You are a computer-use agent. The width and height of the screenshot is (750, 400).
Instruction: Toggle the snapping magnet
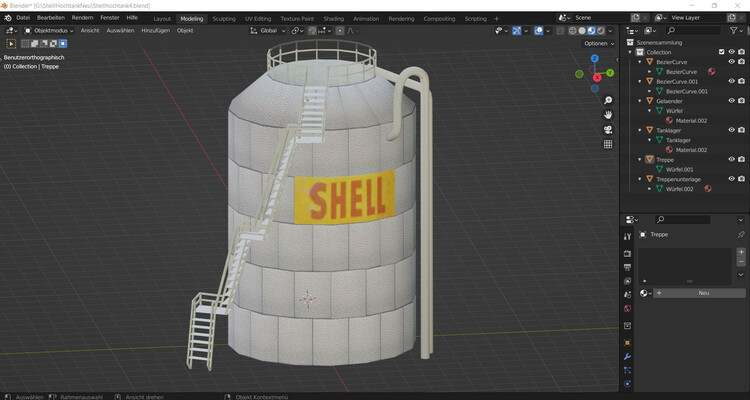pos(312,31)
